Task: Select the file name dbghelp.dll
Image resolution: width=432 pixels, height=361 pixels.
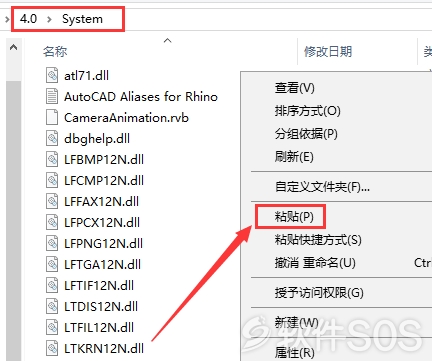Action: click(97, 139)
